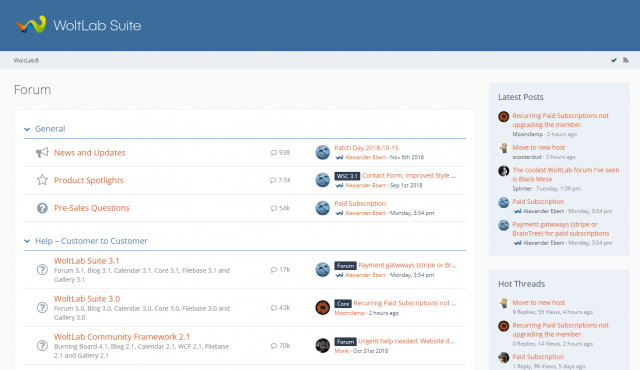
Task: Open Paid Subscription thread in Pre-Sales row
Action: (360, 203)
